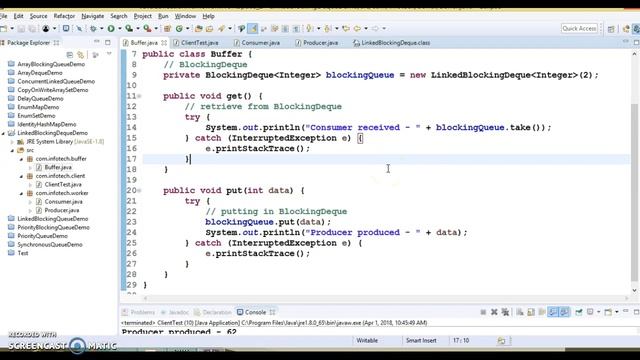
Task: Select Consumer.java in Package Explorer
Action: (x=63, y=202)
